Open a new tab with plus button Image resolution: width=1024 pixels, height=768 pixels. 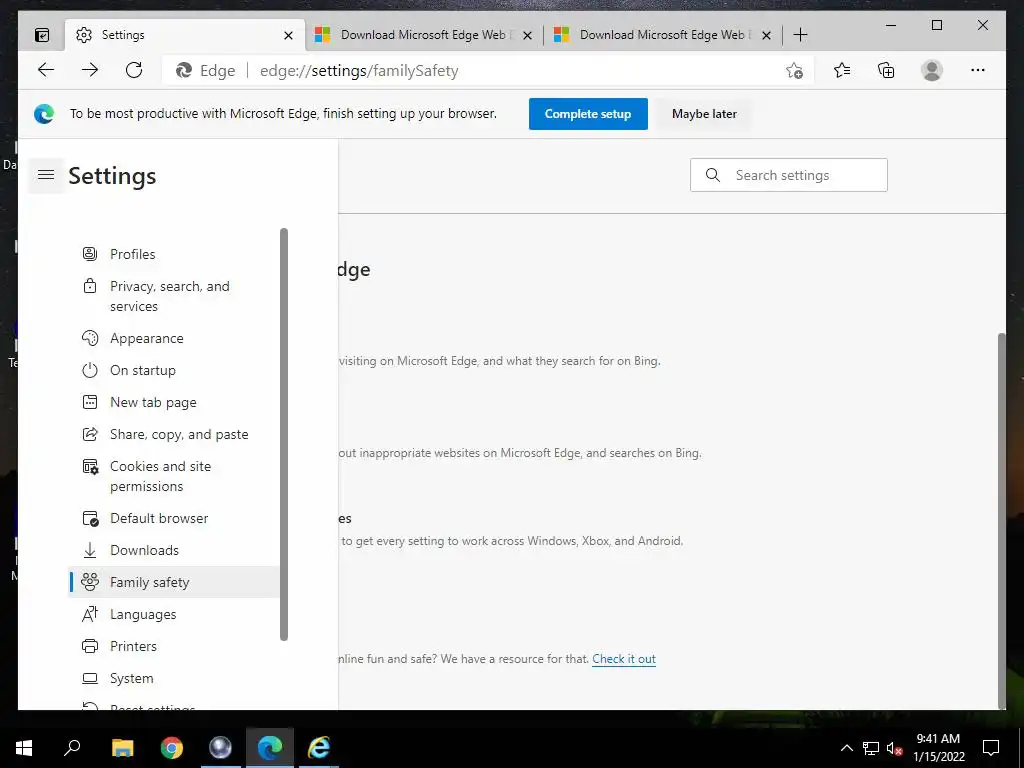coord(801,35)
